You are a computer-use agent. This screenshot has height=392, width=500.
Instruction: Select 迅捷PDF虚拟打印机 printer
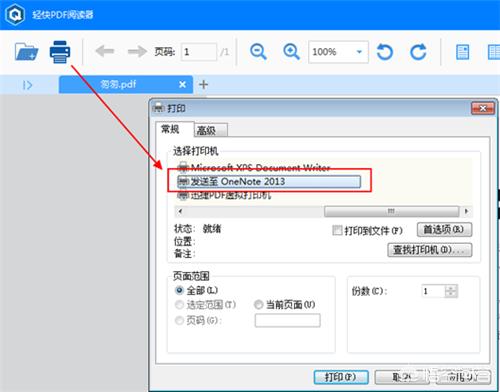[225, 195]
